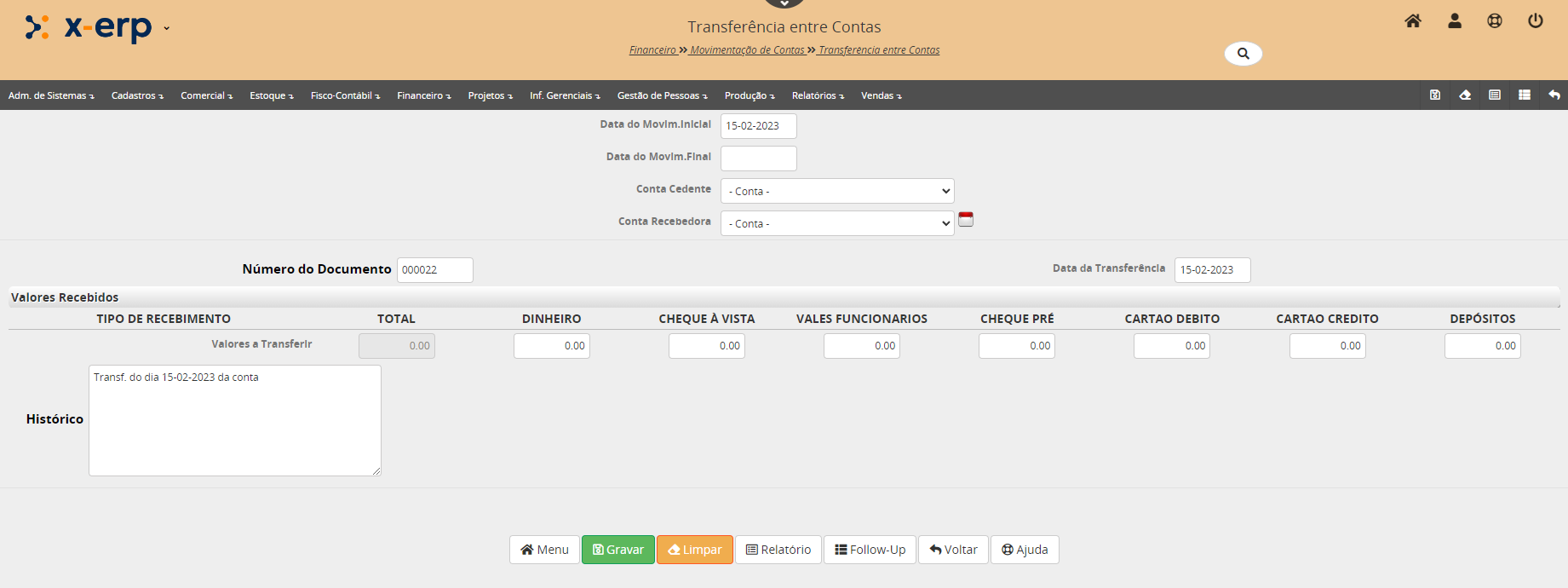The image size is (1568, 588).
Task: Open the user profile icon
Action: pos(1455,21)
